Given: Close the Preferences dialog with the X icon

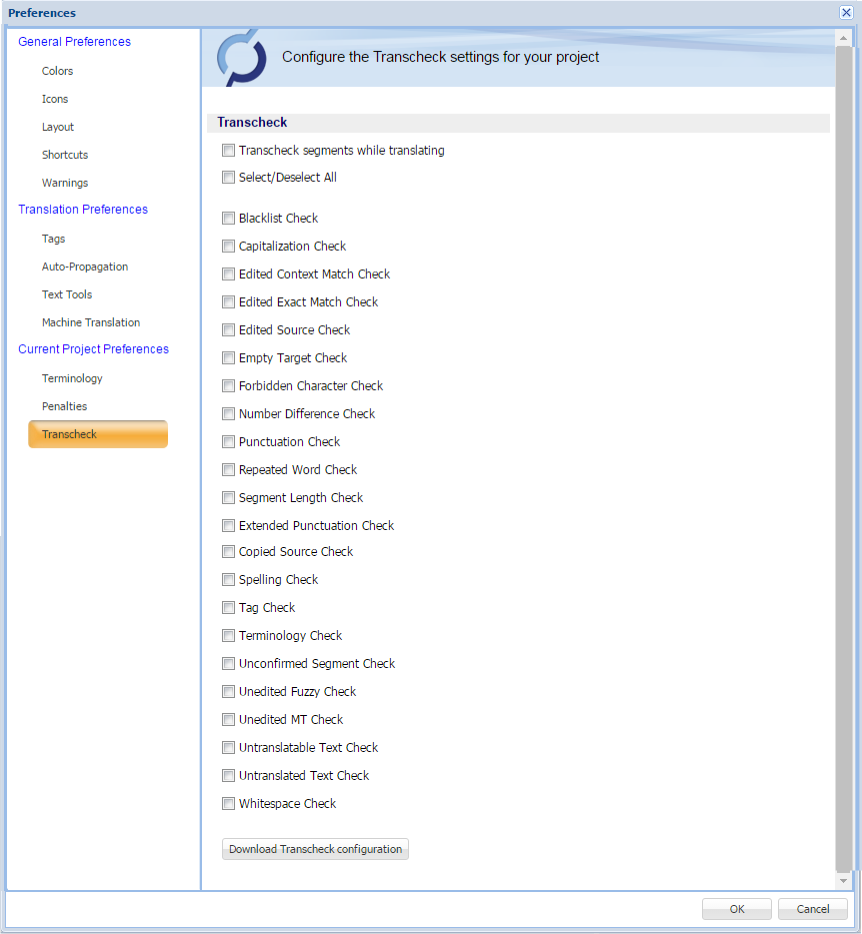Looking at the screenshot, I should pos(846,13).
